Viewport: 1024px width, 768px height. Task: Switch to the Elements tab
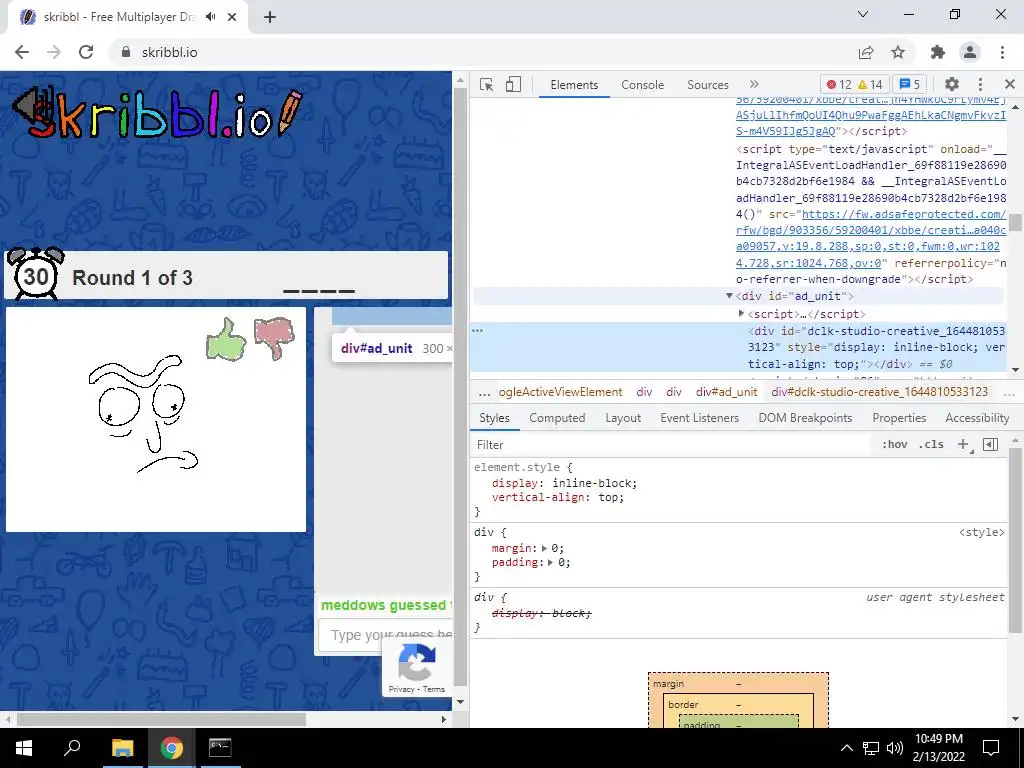(x=574, y=85)
